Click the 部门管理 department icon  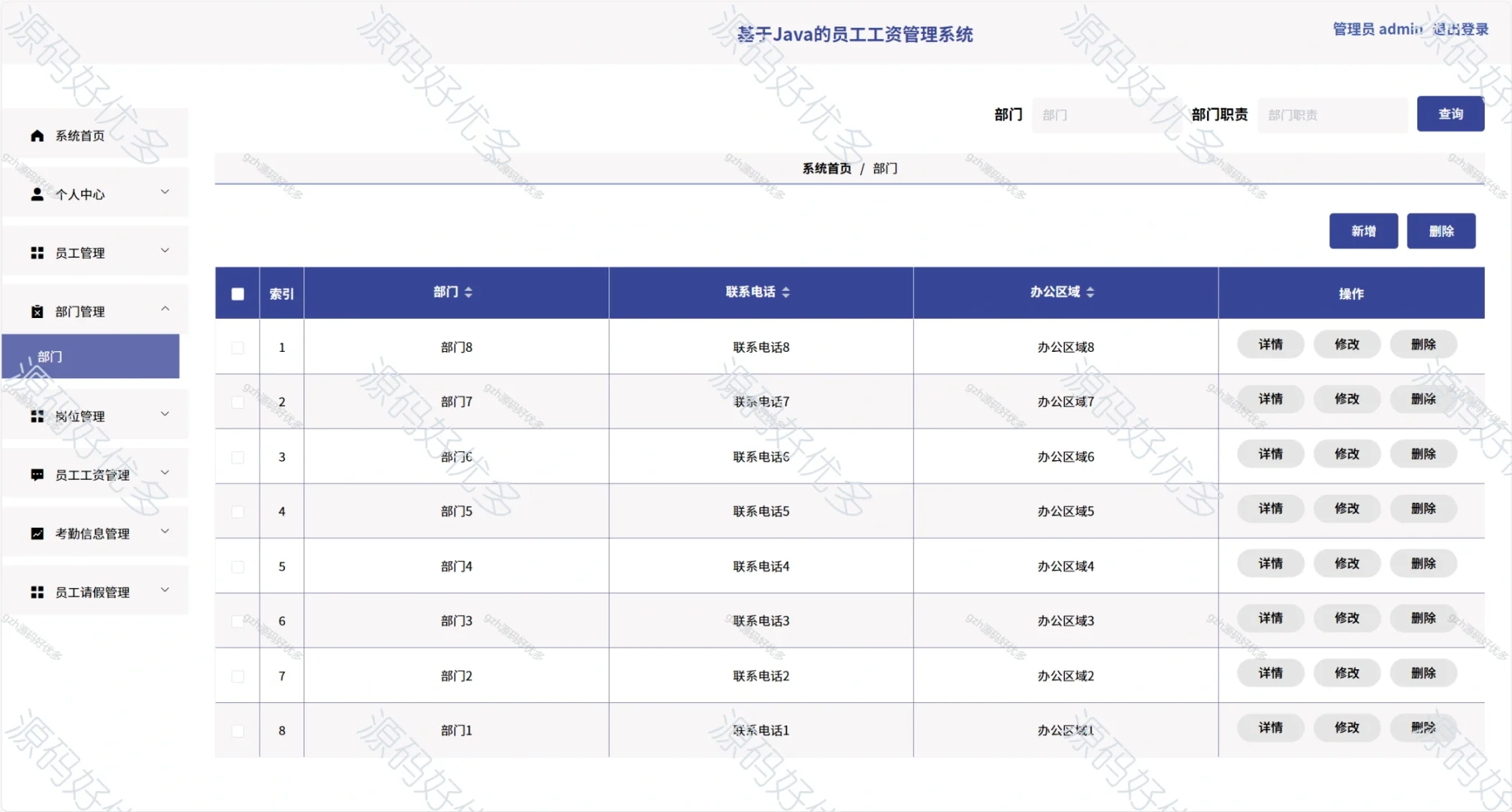tap(35, 311)
